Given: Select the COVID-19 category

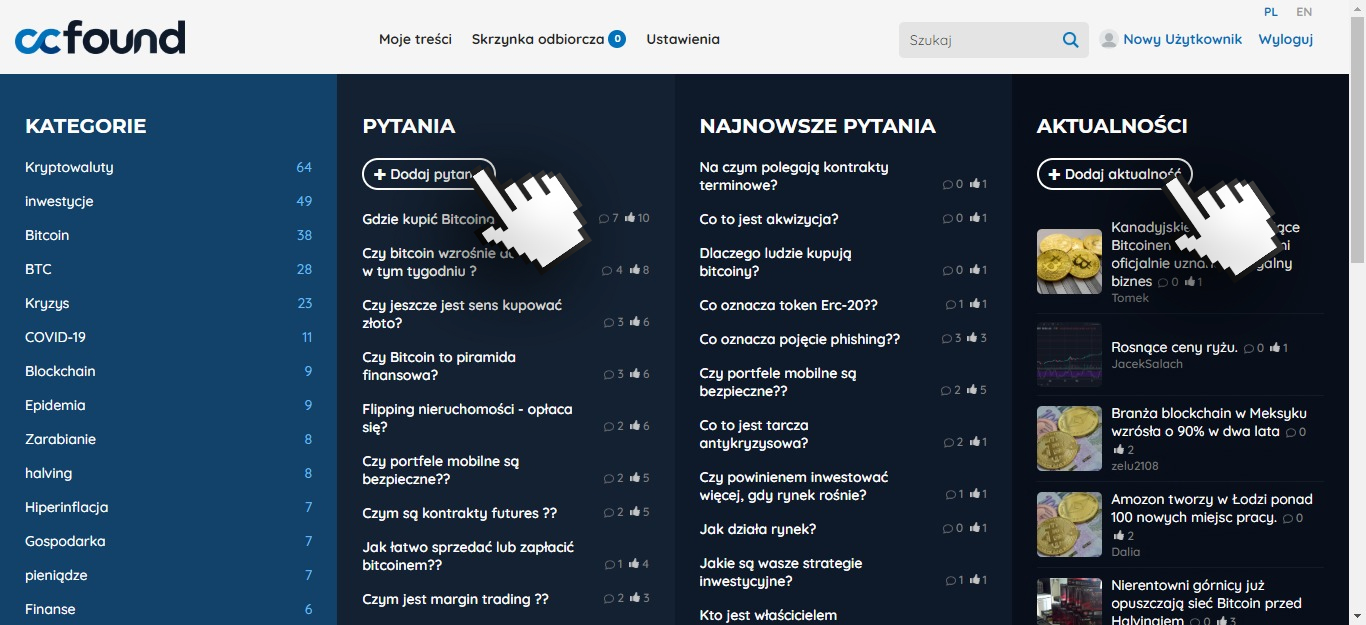Looking at the screenshot, I should coord(55,337).
